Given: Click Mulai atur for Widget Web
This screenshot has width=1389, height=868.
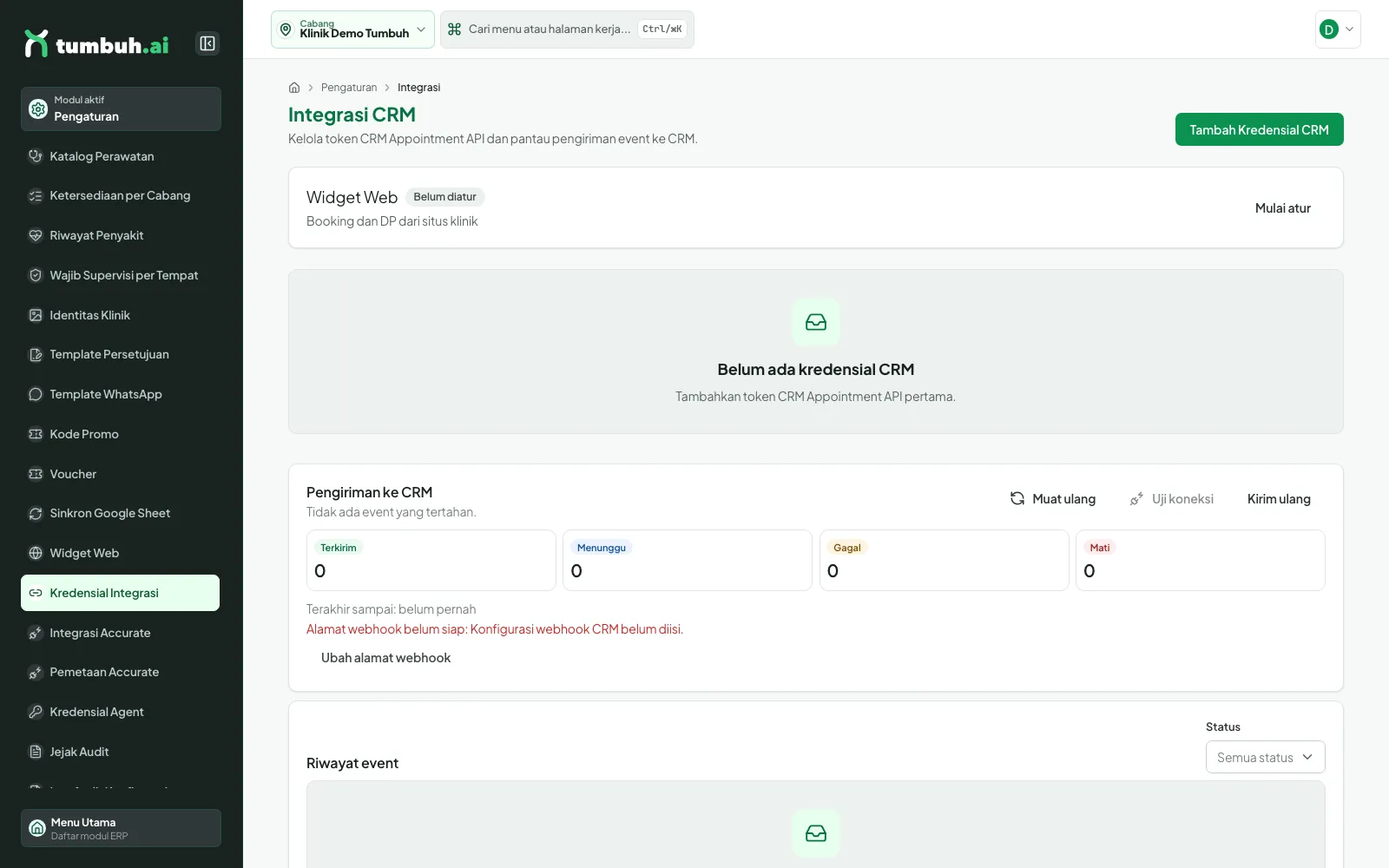Looking at the screenshot, I should [1282, 208].
